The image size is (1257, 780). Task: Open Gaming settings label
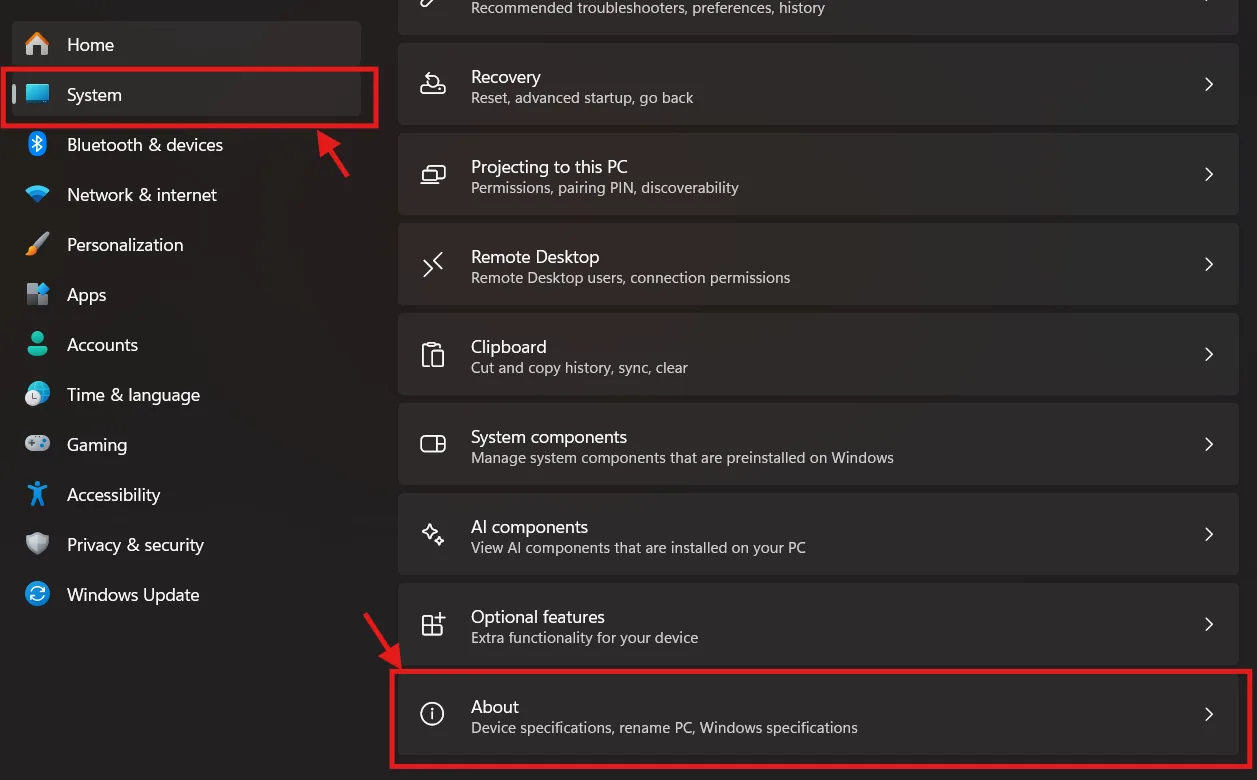click(x=97, y=445)
